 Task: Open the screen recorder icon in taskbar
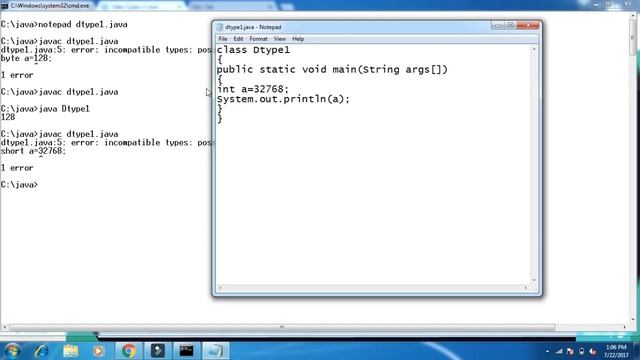[158, 351]
